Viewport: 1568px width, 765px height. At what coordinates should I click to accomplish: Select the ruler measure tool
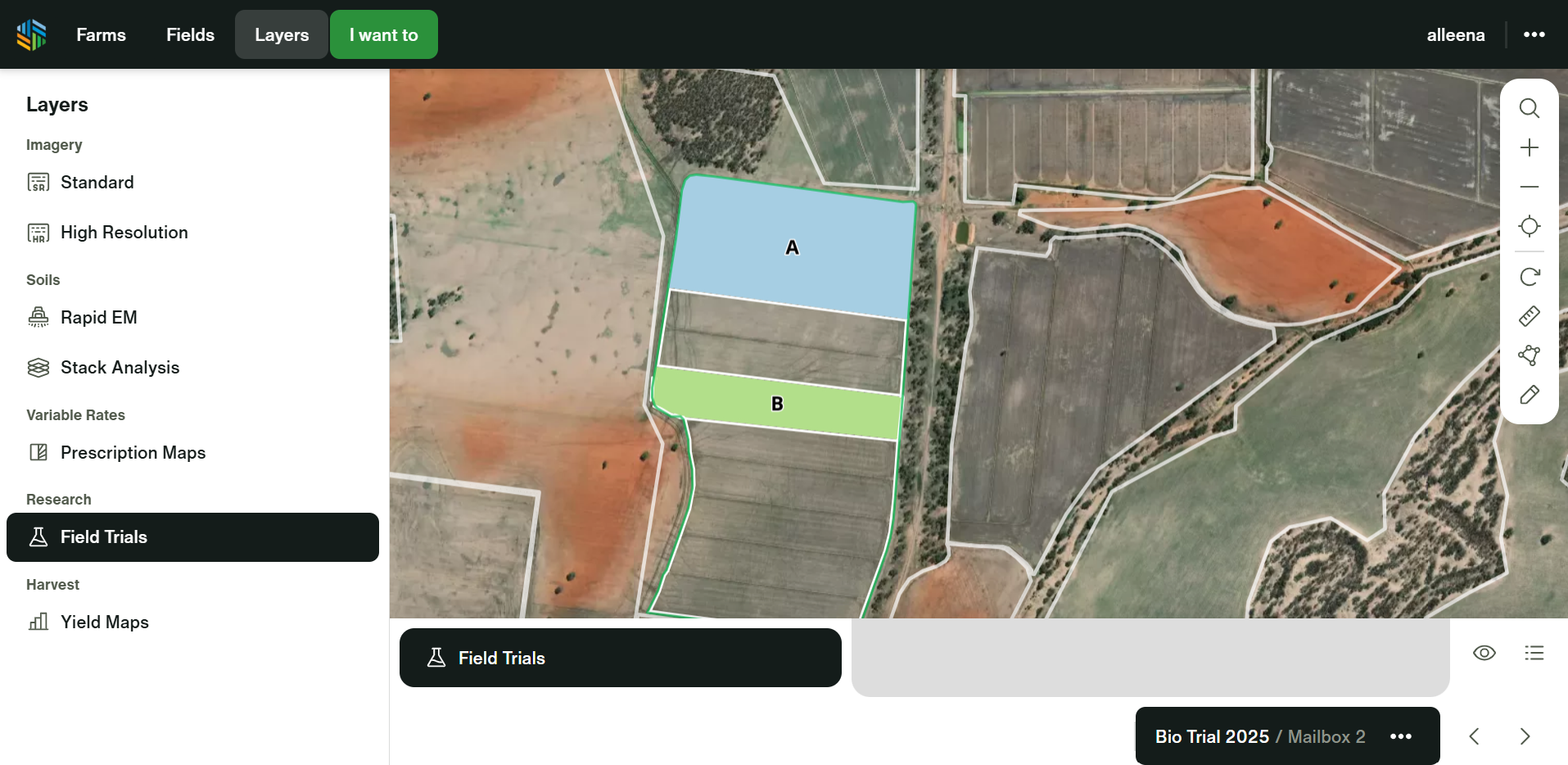pyautogui.click(x=1529, y=316)
